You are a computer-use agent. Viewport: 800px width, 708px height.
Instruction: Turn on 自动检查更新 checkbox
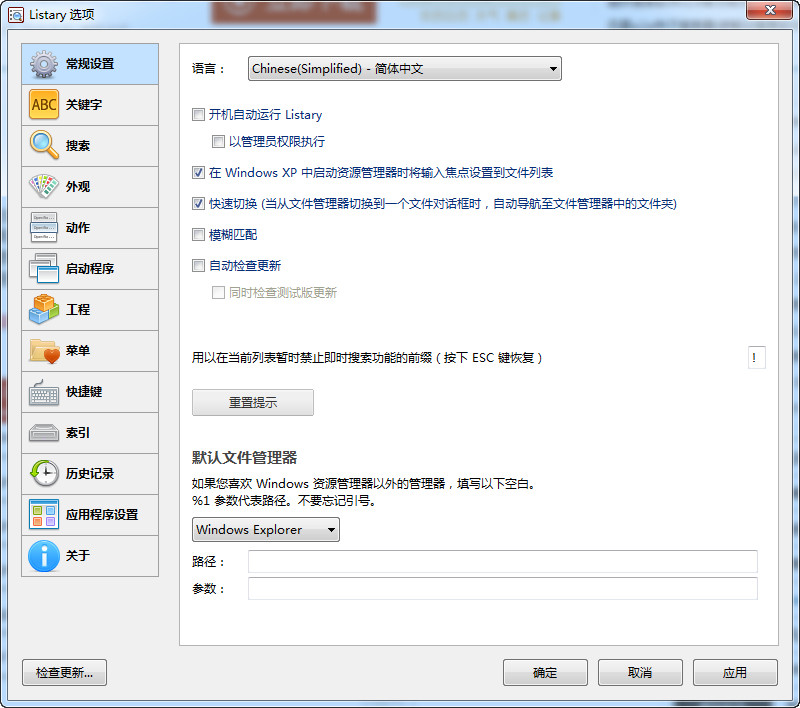click(198, 266)
